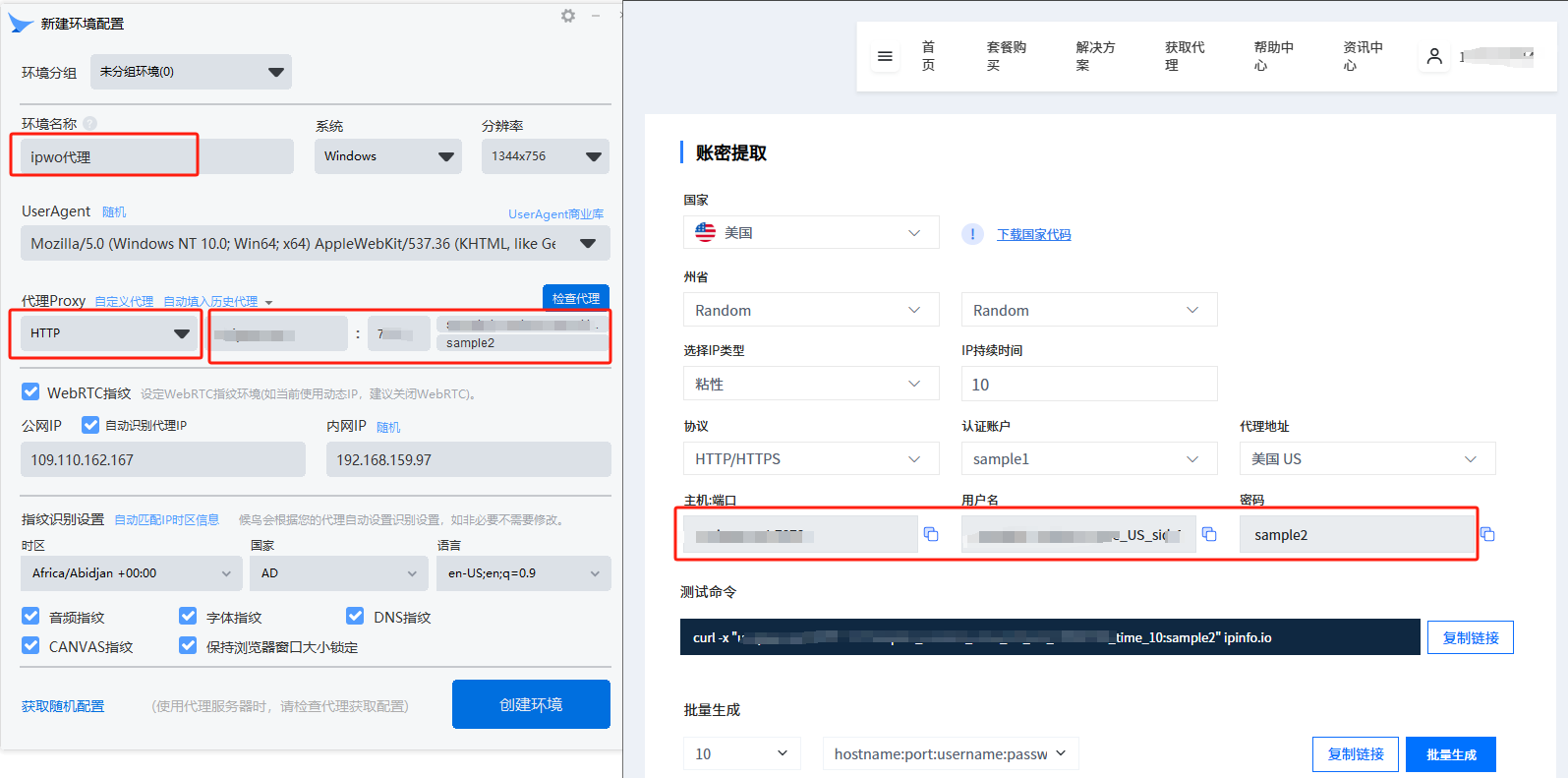Open the 美国 country dropdown

(x=811, y=233)
